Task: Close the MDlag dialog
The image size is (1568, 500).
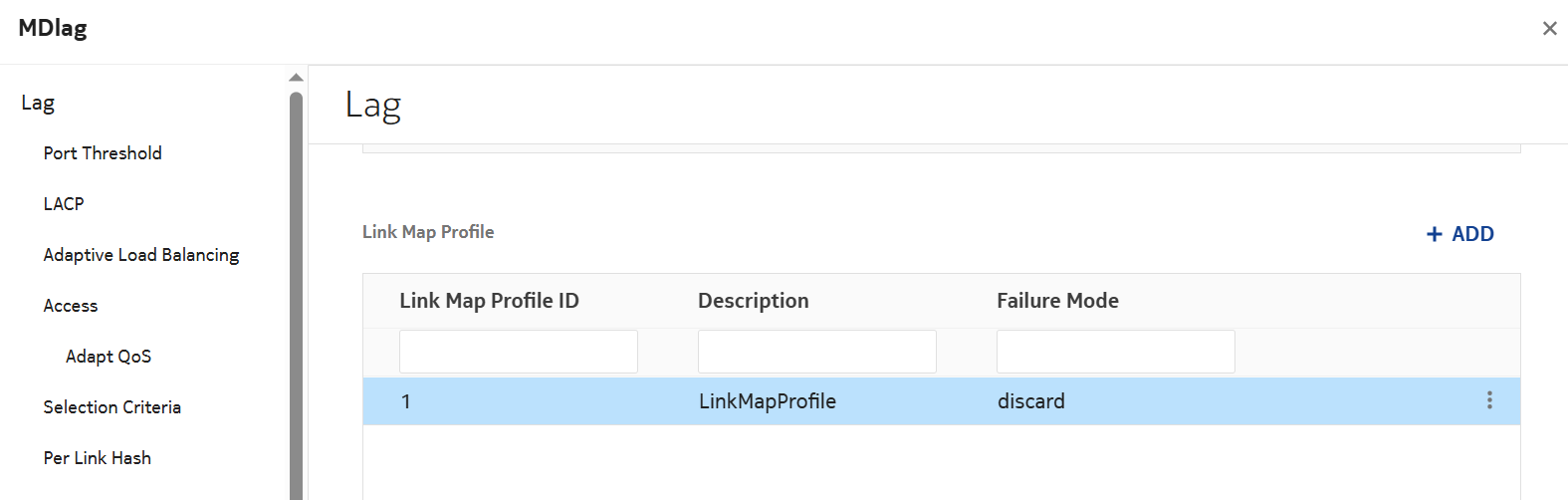Action: coord(1549,29)
